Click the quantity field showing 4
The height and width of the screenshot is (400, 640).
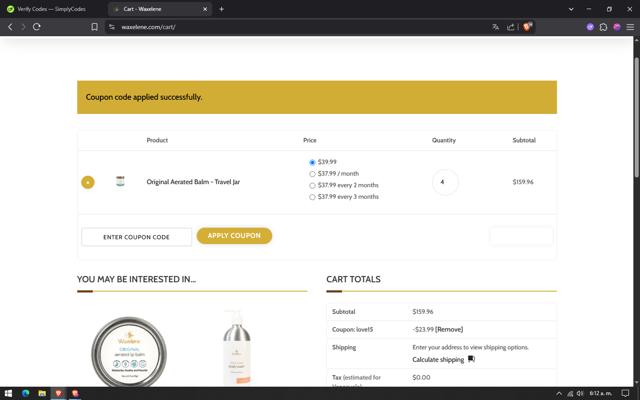point(445,182)
